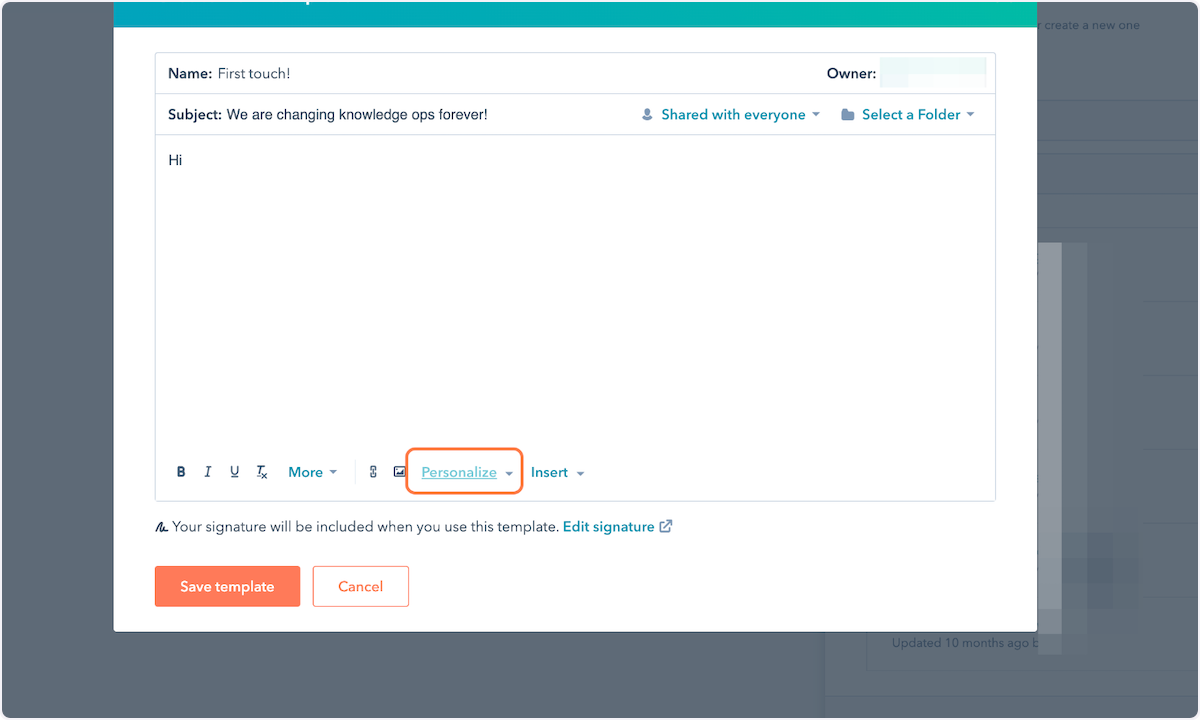Viewport: 1200px width, 720px height.
Task: Toggle bold formatting in editor toolbar
Action: 181,472
